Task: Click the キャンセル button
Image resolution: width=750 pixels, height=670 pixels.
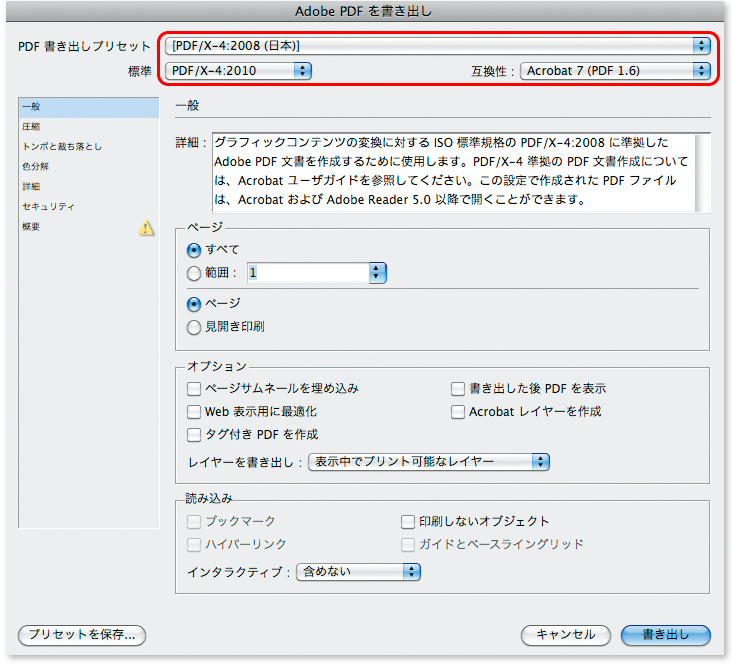Action: (x=566, y=635)
